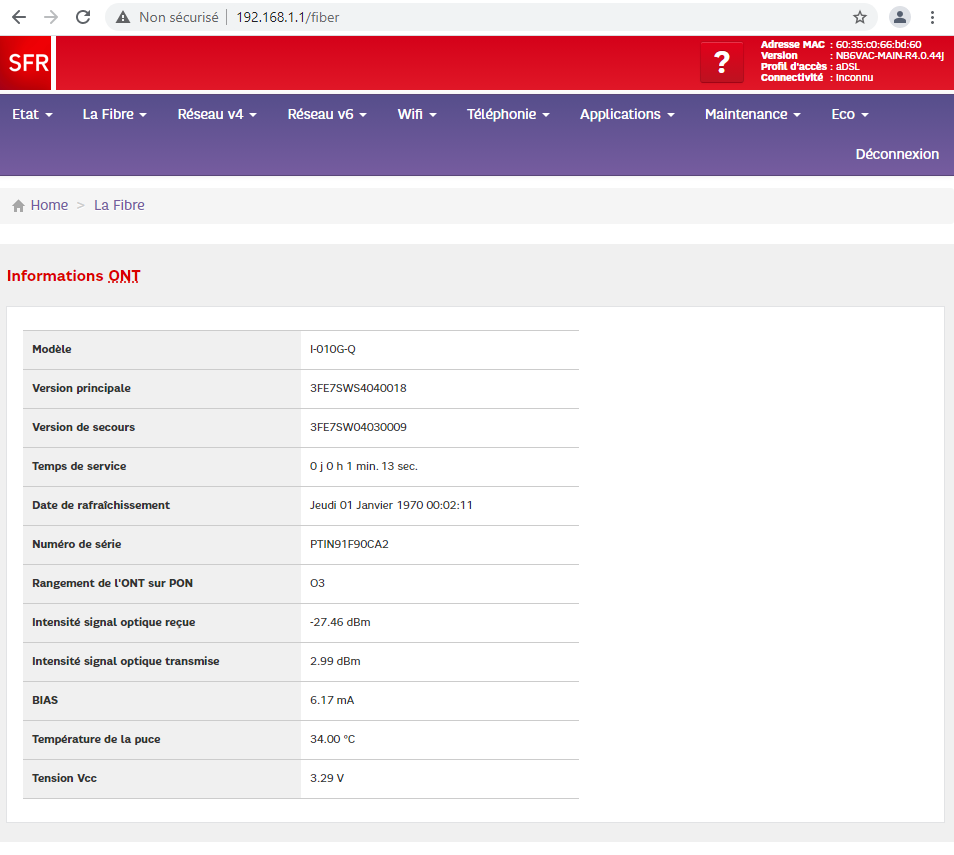Open the Téléphonie menu
The height and width of the screenshot is (855, 954).
pos(508,114)
